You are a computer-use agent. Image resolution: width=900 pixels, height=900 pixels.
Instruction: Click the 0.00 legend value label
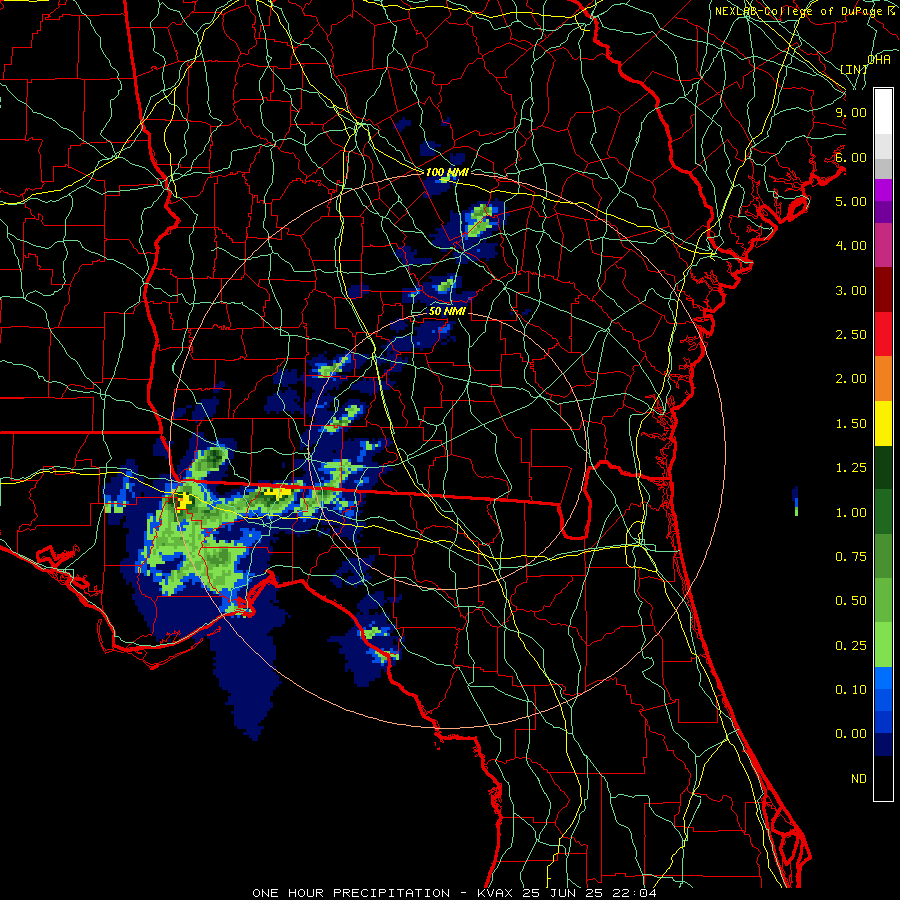pos(851,734)
